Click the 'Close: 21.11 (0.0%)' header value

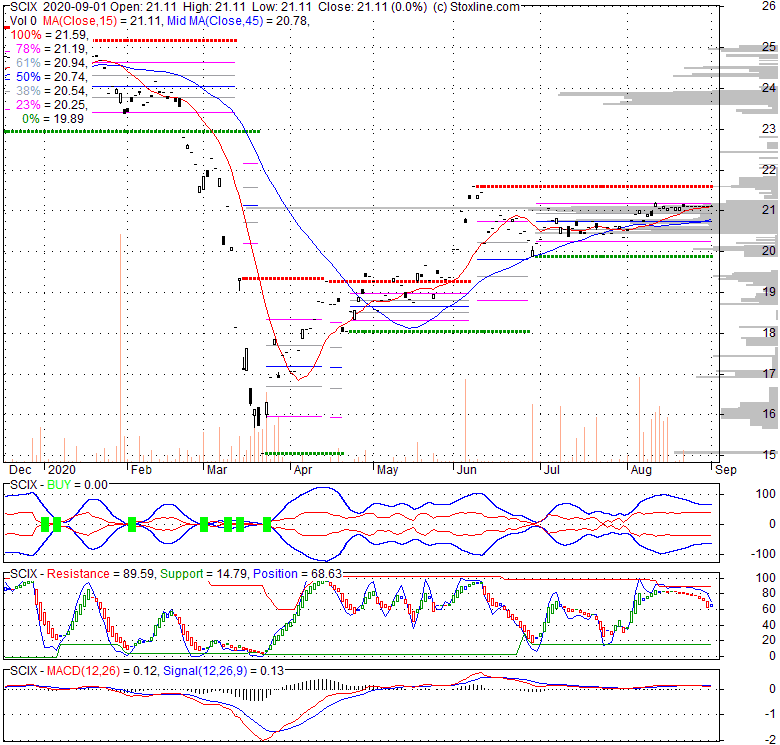pos(372,7)
